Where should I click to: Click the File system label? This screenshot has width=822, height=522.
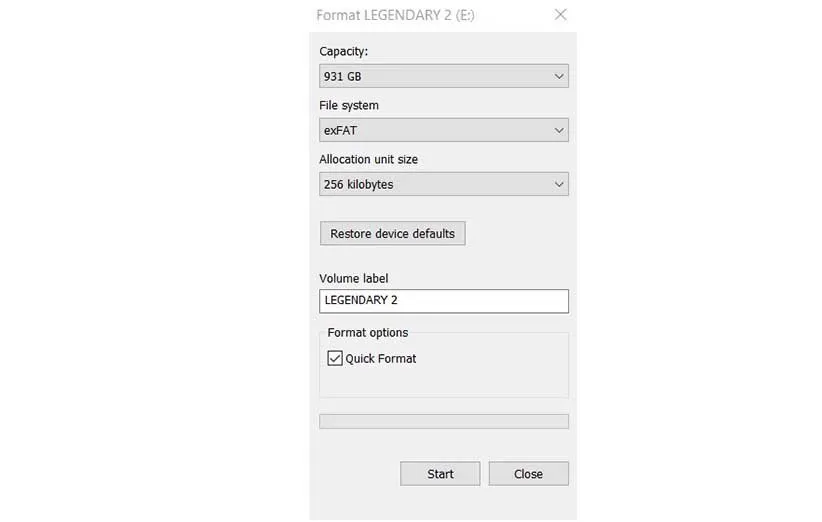pos(349,105)
